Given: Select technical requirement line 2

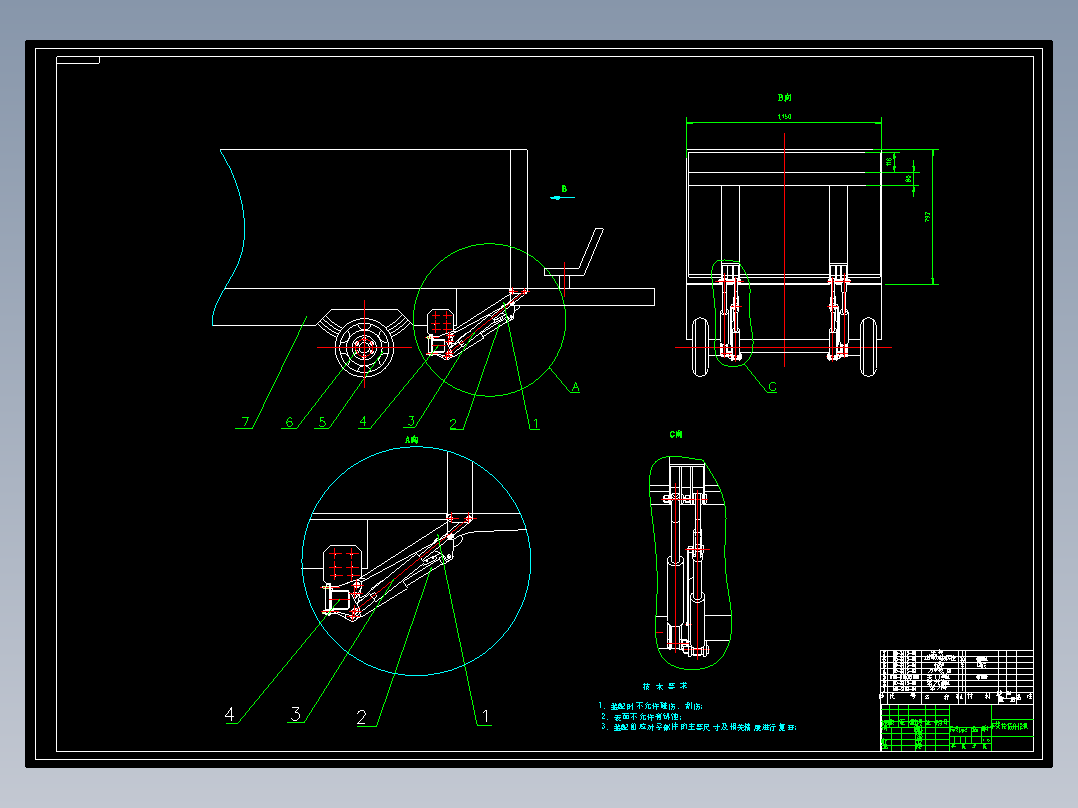Looking at the screenshot, I should click(x=641, y=717).
